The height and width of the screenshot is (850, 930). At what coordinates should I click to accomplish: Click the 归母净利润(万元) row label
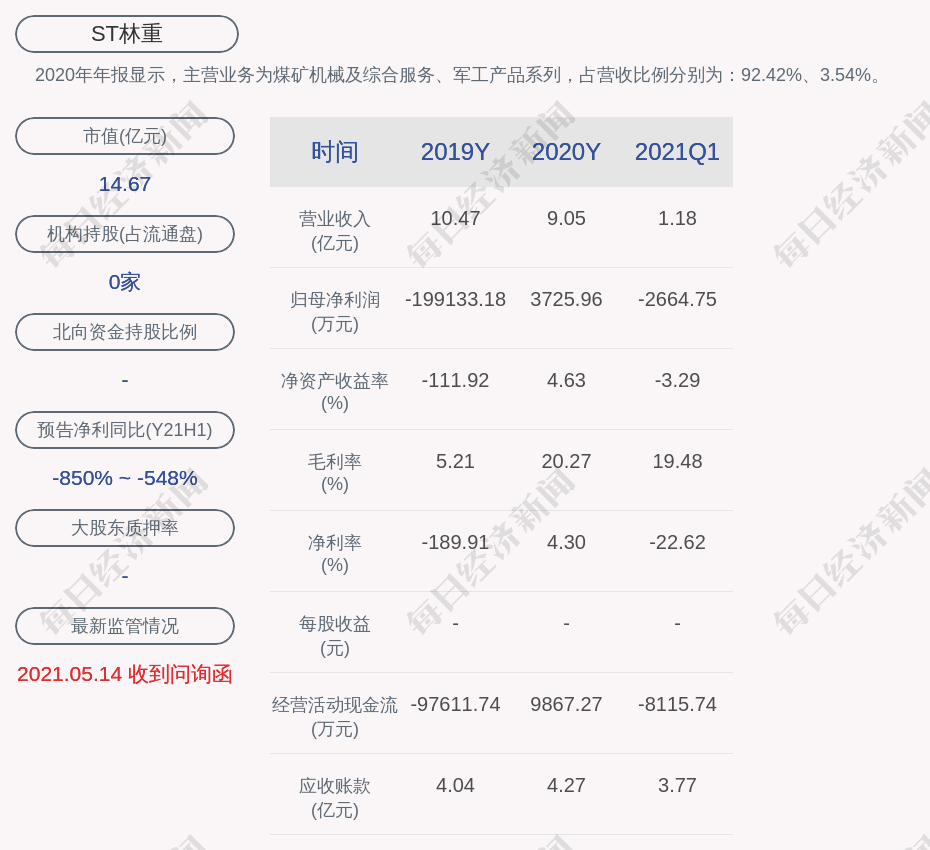(335, 311)
